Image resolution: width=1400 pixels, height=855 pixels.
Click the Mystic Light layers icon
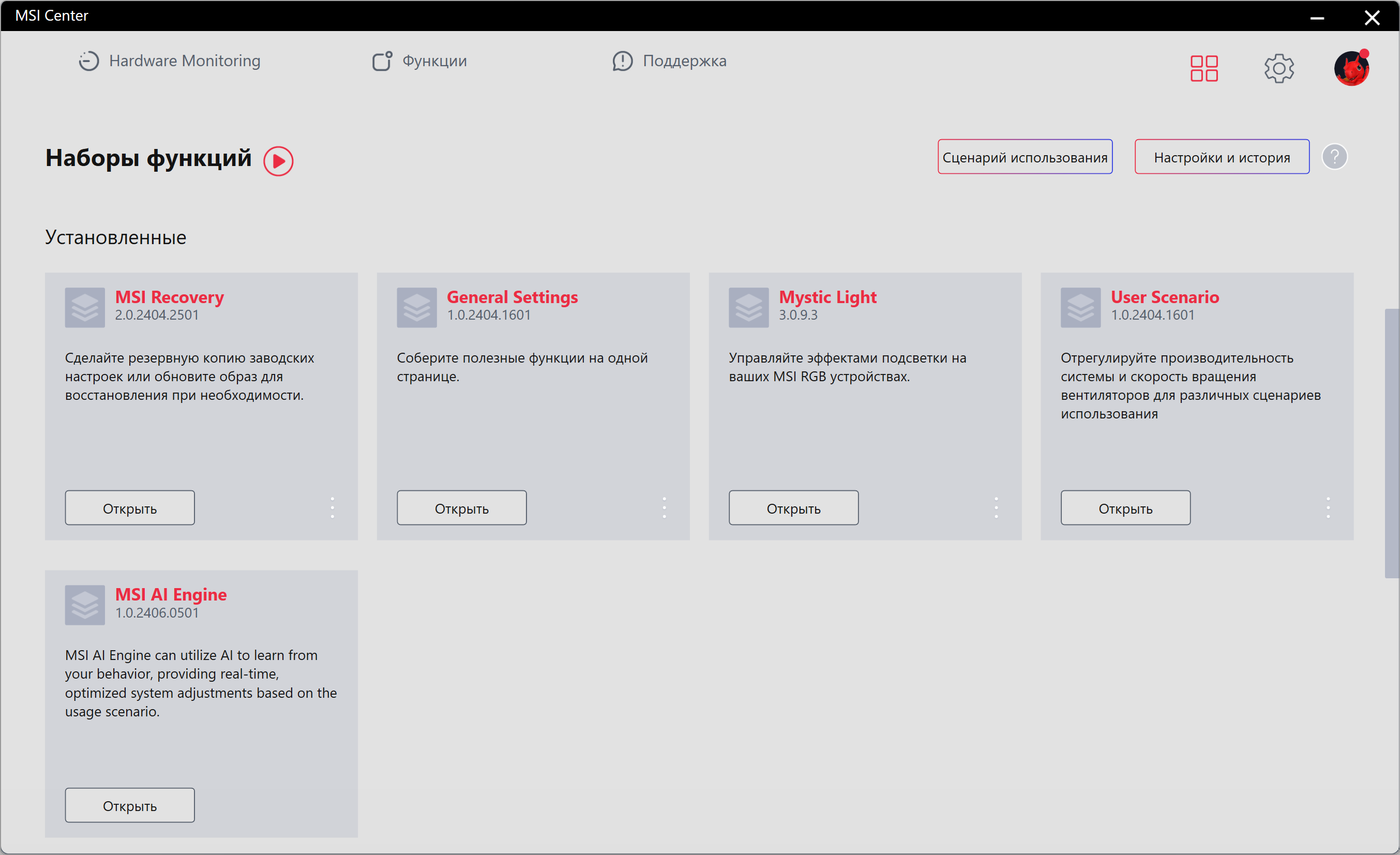click(748, 307)
